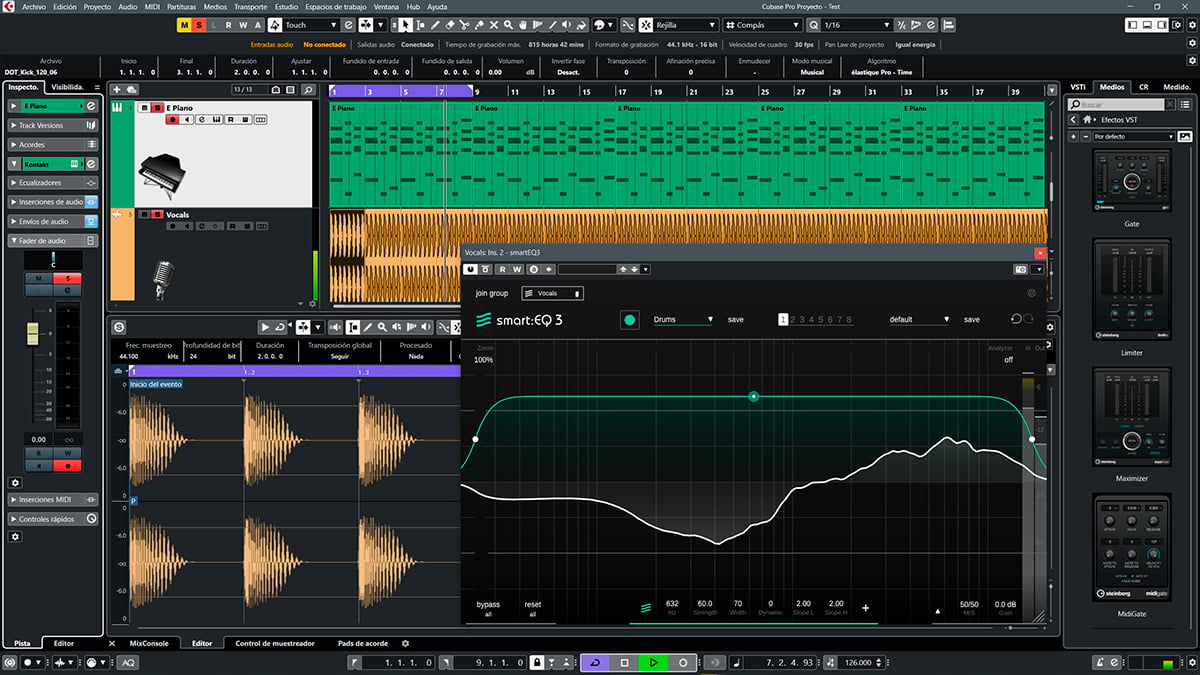Screen dimensions: 1200x675
Task: Expand the Inserciones MIDI section
Action: coord(53,499)
